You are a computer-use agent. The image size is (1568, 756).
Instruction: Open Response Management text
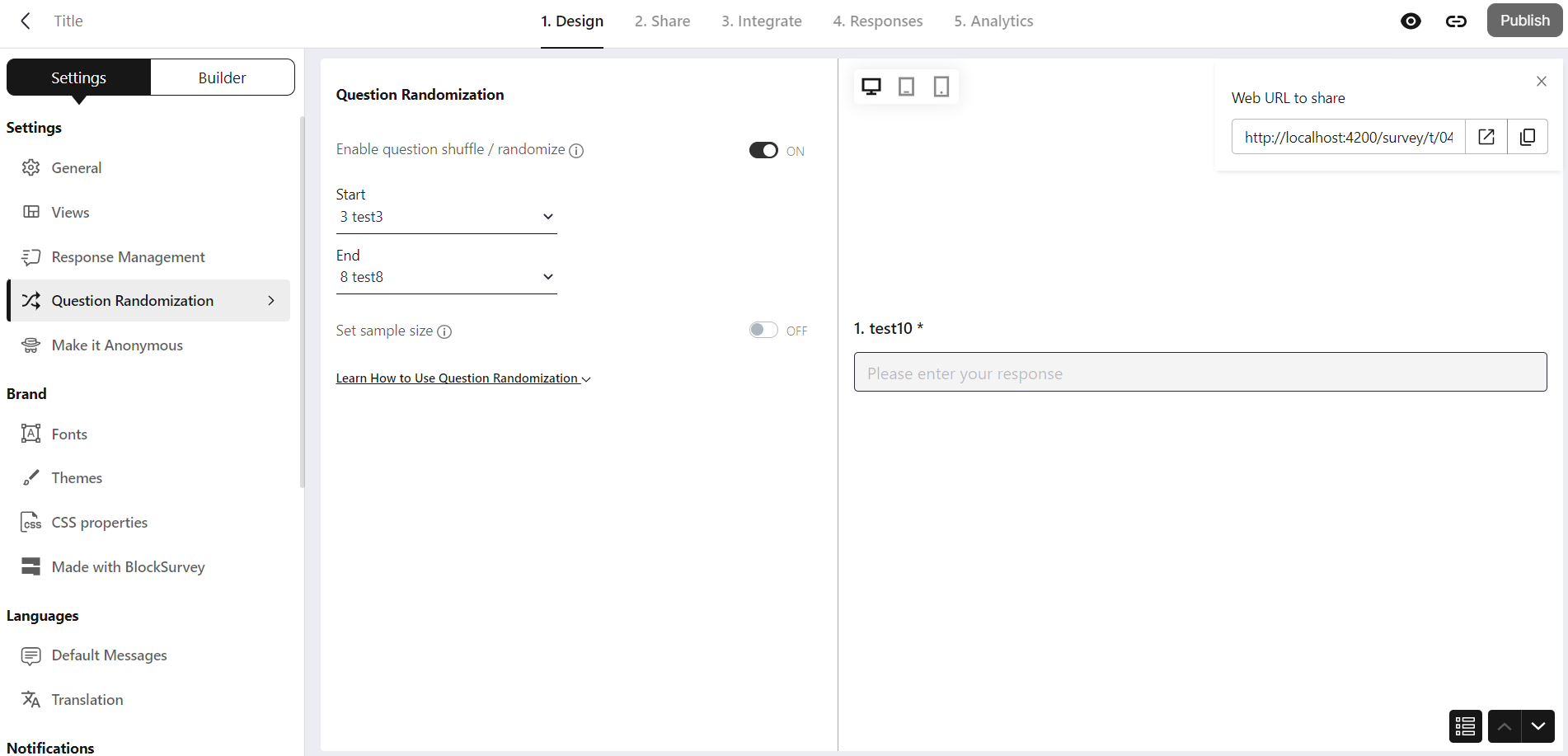(x=129, y=257)
